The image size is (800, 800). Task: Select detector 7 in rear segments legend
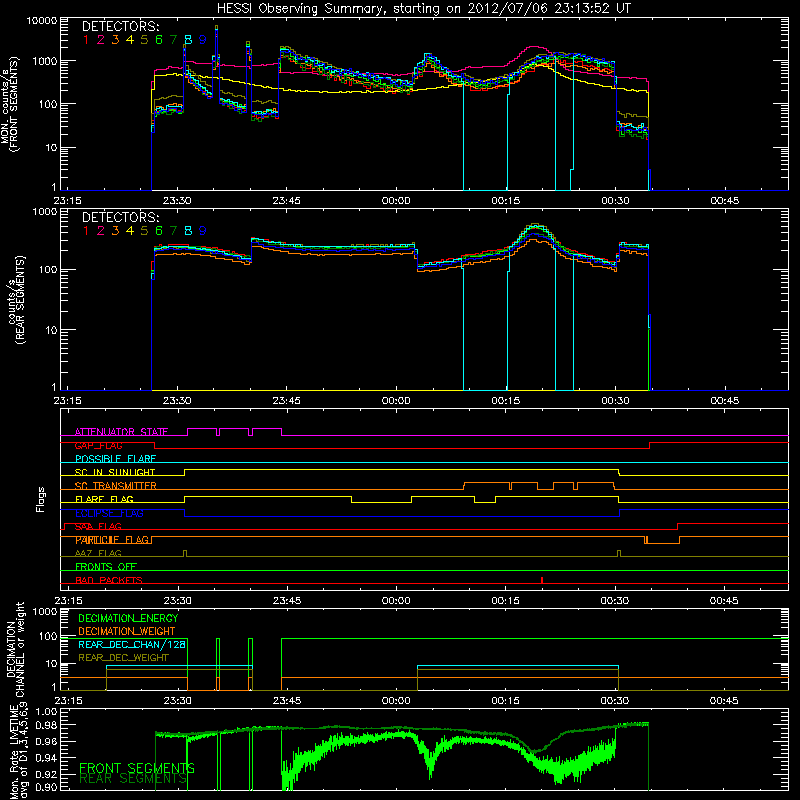click(x=173, y=231)
